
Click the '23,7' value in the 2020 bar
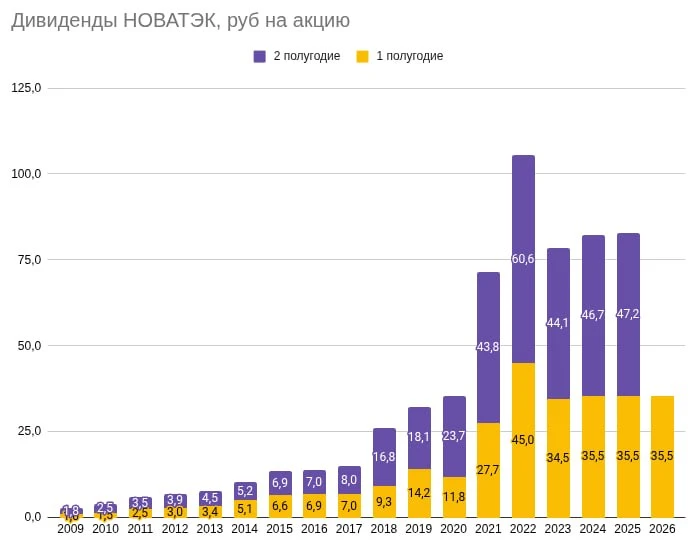454,436
